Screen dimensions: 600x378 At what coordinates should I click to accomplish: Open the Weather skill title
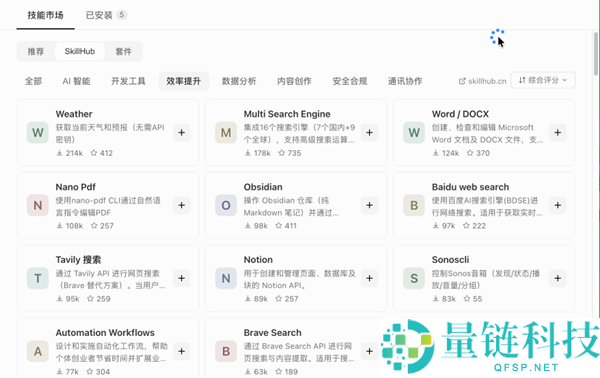click(74, 114)
